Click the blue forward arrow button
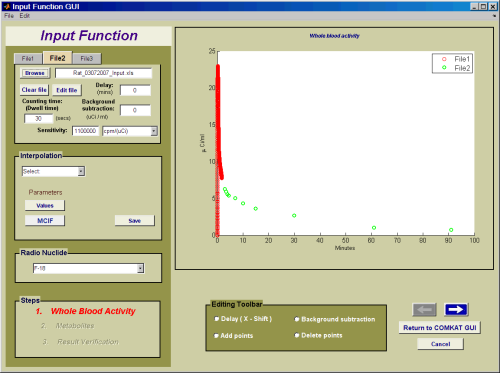The height and width of the screenshot is (373, 500). tap(456, 310)
